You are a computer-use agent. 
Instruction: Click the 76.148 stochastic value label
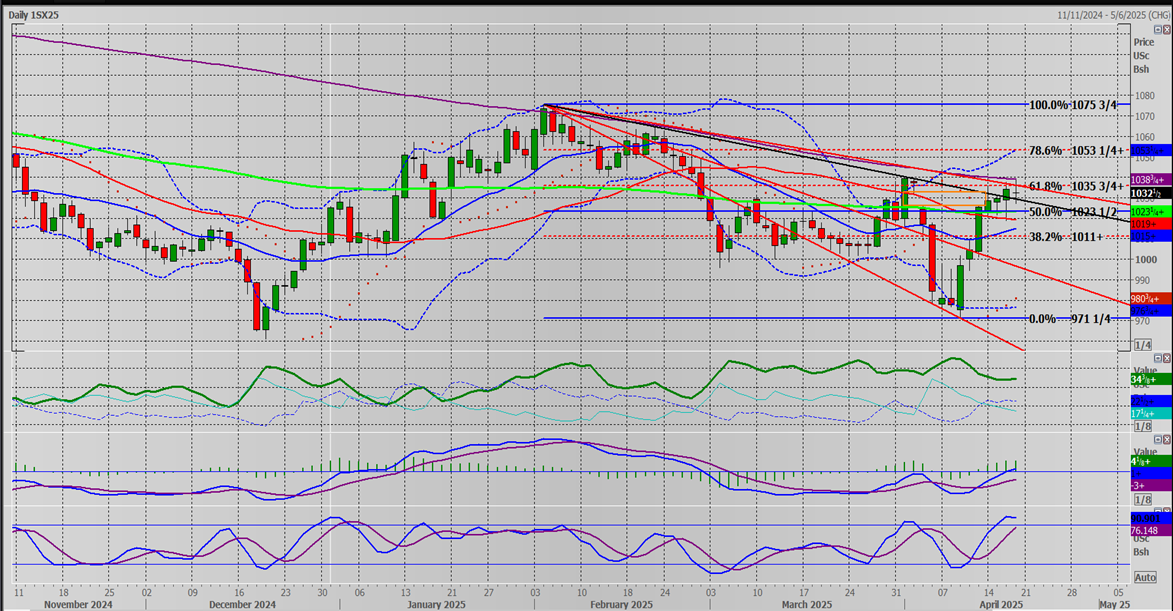1144,530
